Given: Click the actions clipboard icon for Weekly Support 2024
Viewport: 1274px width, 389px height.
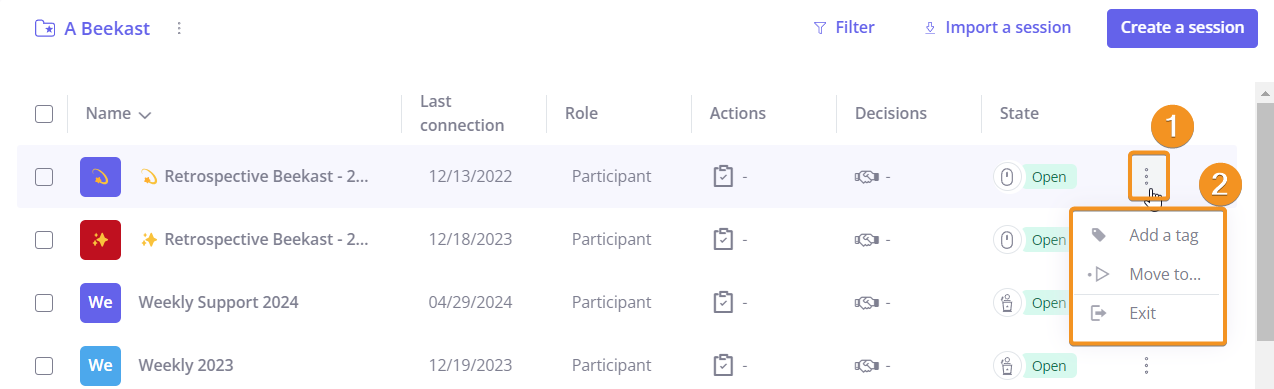Looking at the screenshot, I should coord(723,302).
